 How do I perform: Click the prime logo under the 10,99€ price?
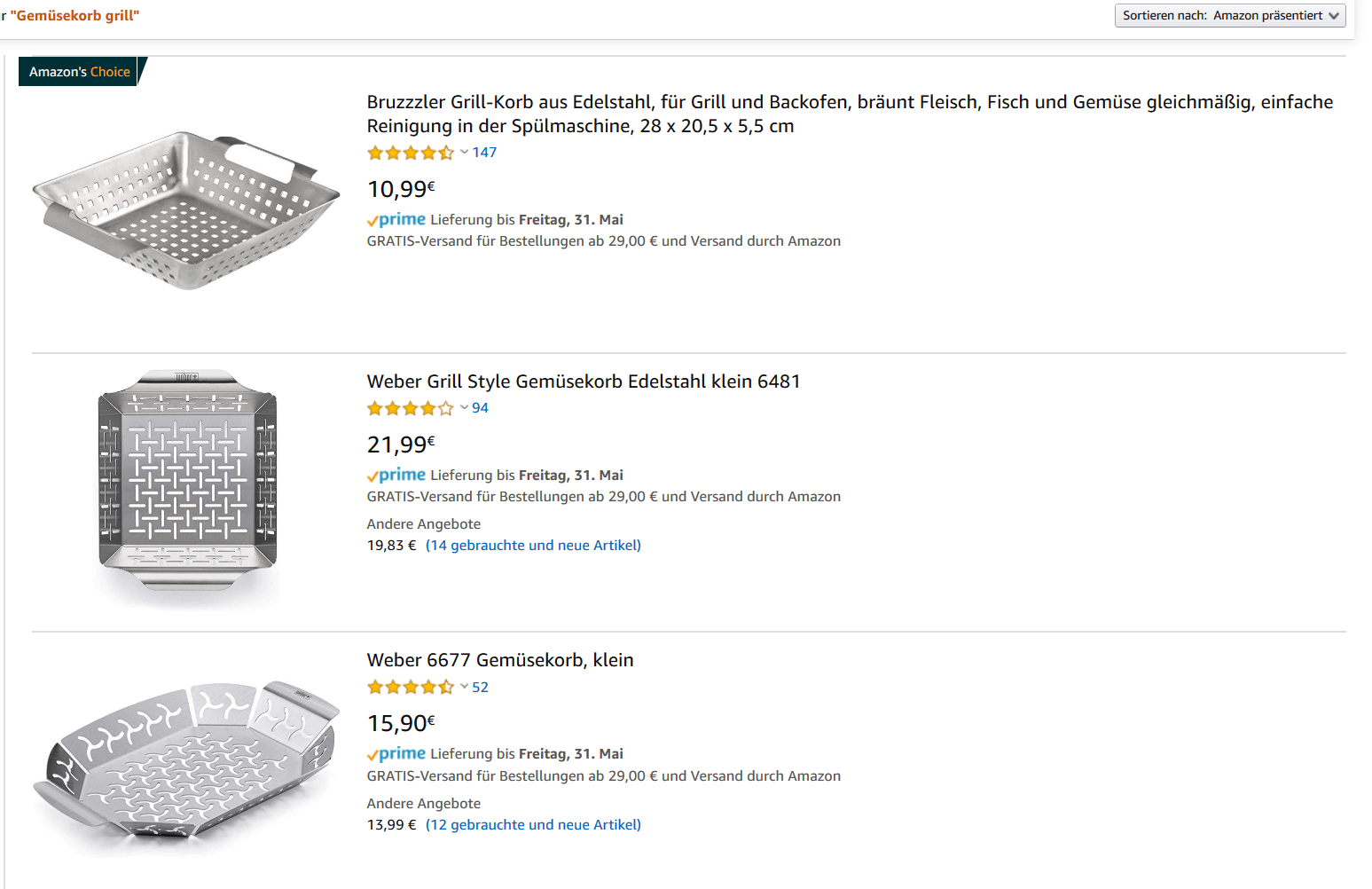[396, 219]
